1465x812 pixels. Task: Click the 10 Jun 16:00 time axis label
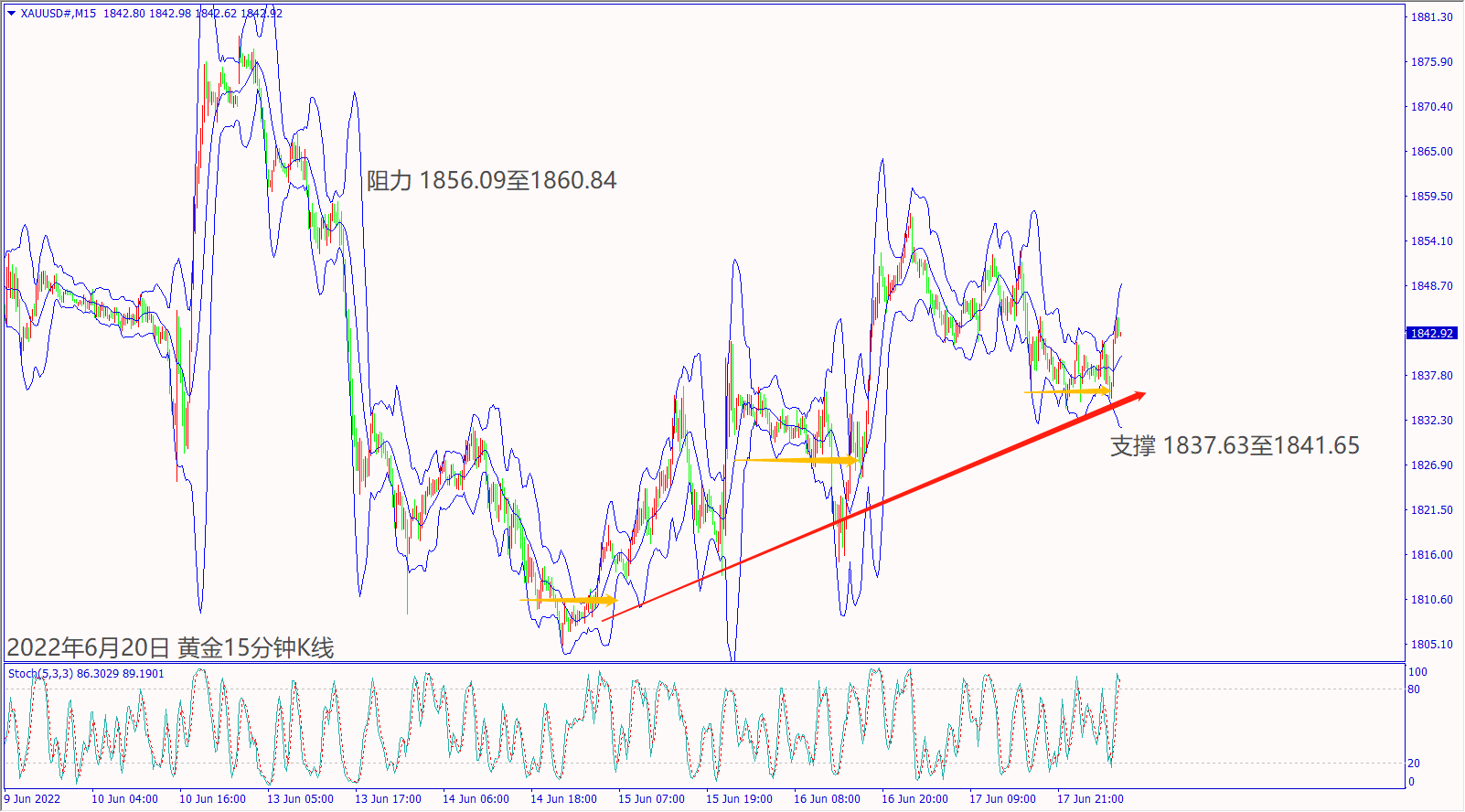click(x=212, y=799)
